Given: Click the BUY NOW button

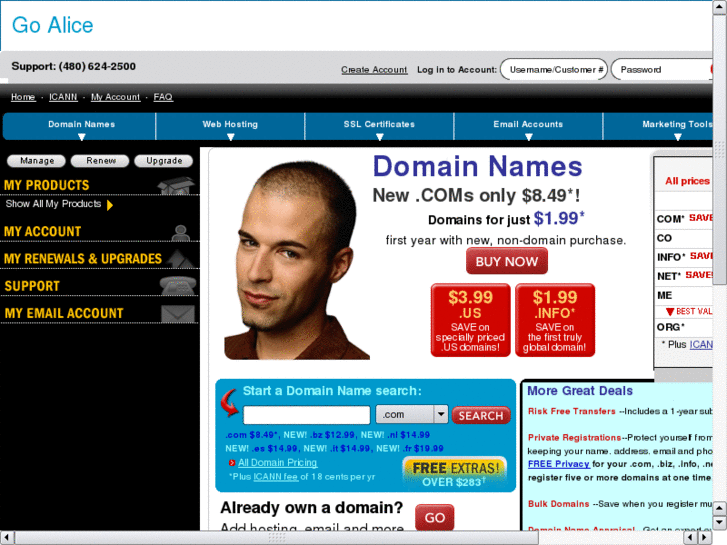Looking at the screenshot, I should pyautogui.click(x=507, y=261).
